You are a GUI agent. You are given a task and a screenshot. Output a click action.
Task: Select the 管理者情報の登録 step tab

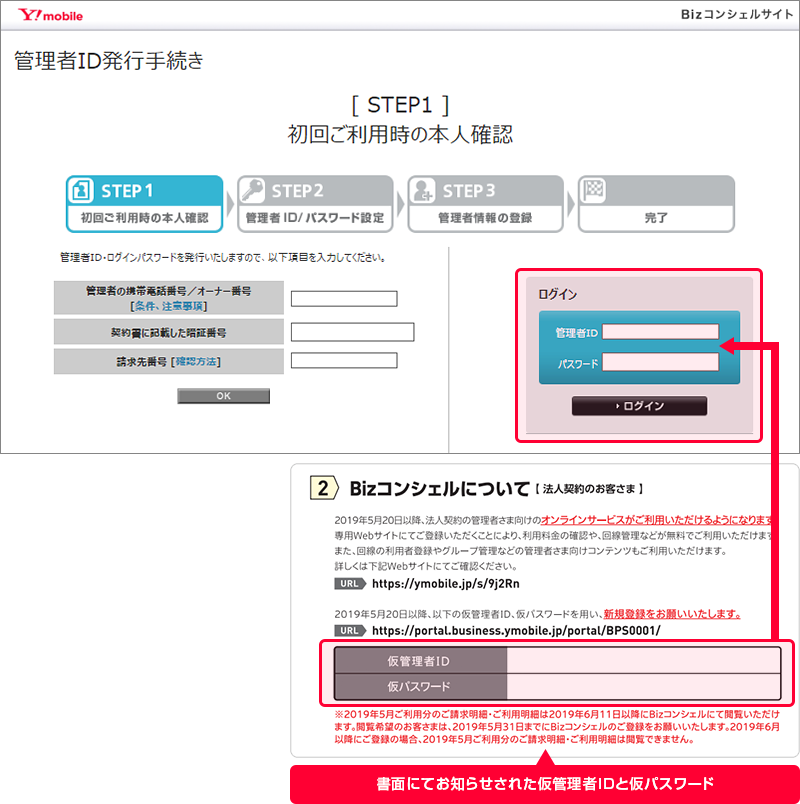[x=485, y=217]
